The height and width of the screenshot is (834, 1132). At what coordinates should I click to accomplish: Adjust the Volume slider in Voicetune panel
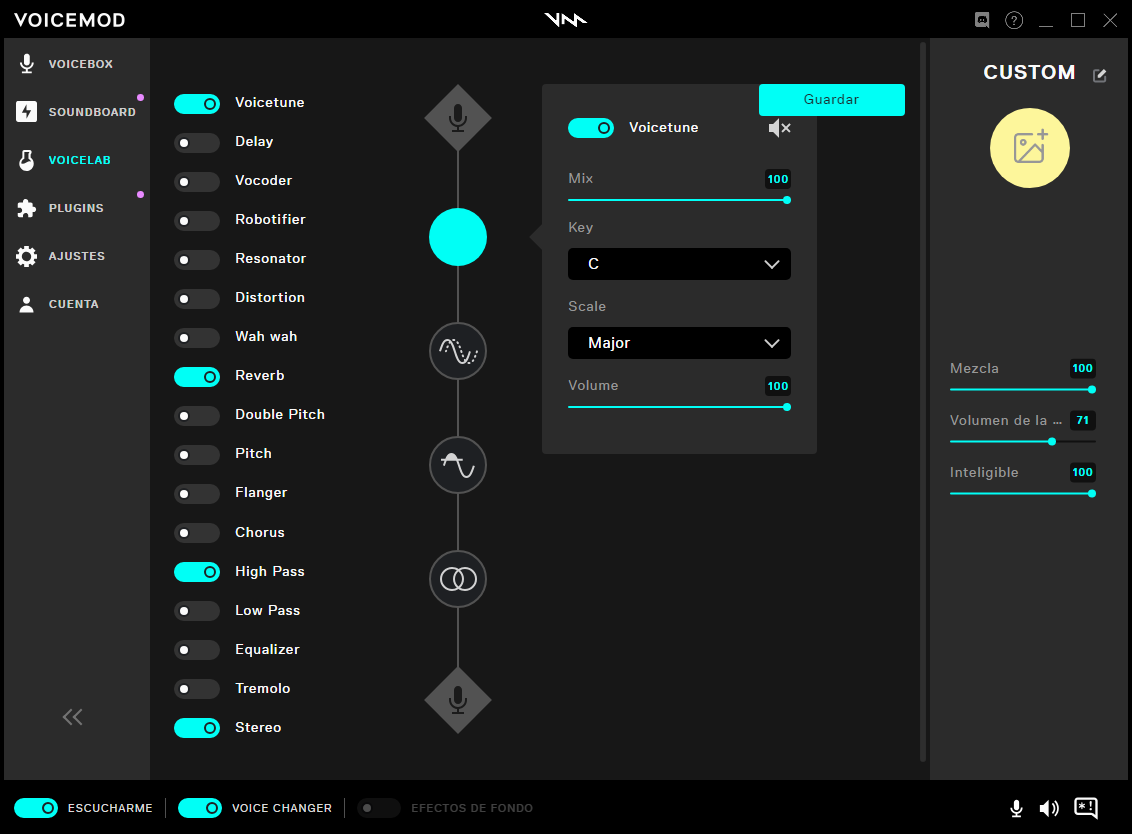(679, 407)
